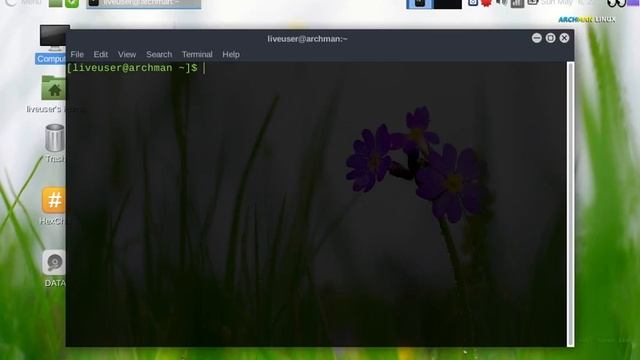
Task: Switch to the first workspace in pager
Action: coord(420,4)
